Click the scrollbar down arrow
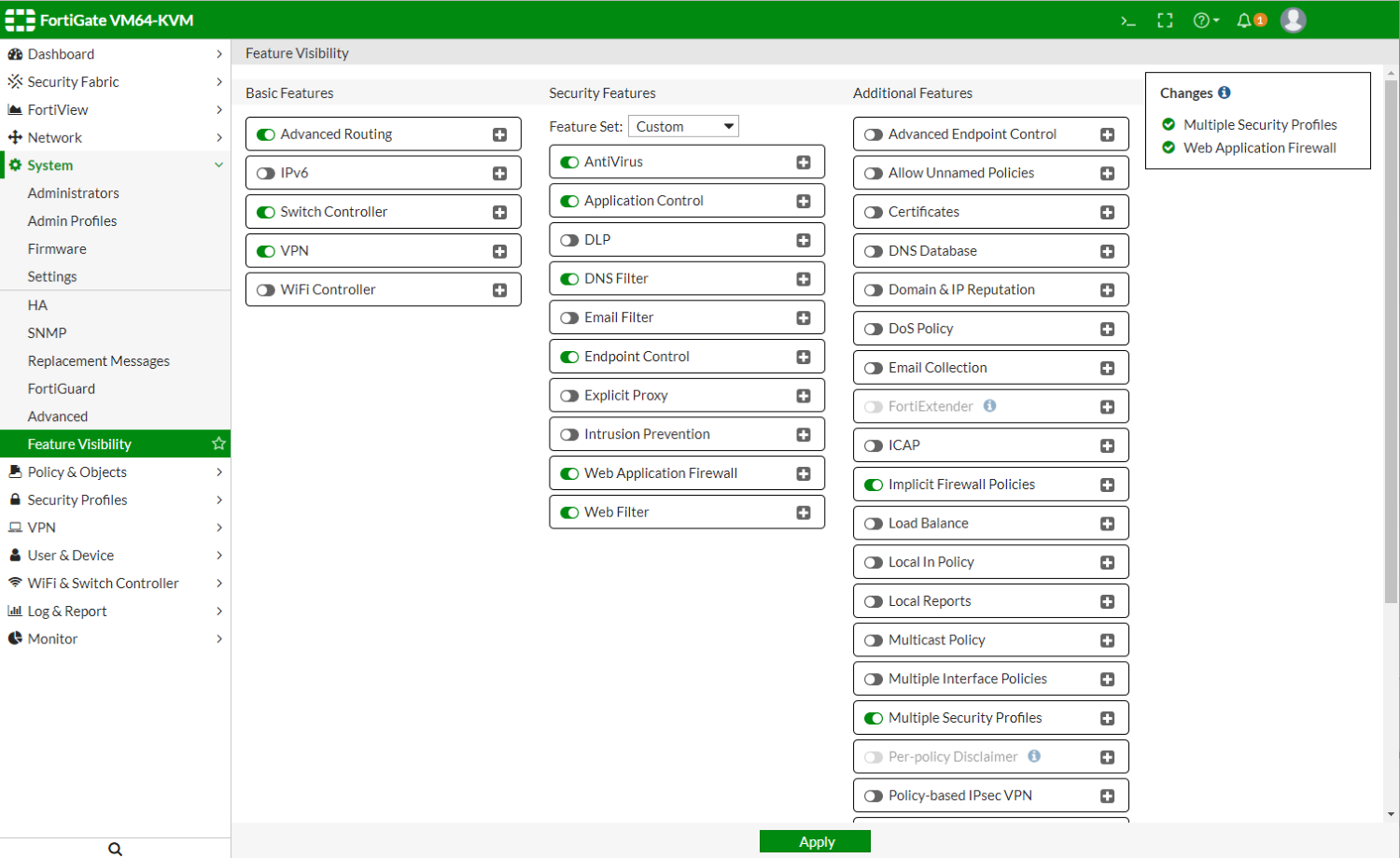 pyautogui.click(x=1391, y=814)
